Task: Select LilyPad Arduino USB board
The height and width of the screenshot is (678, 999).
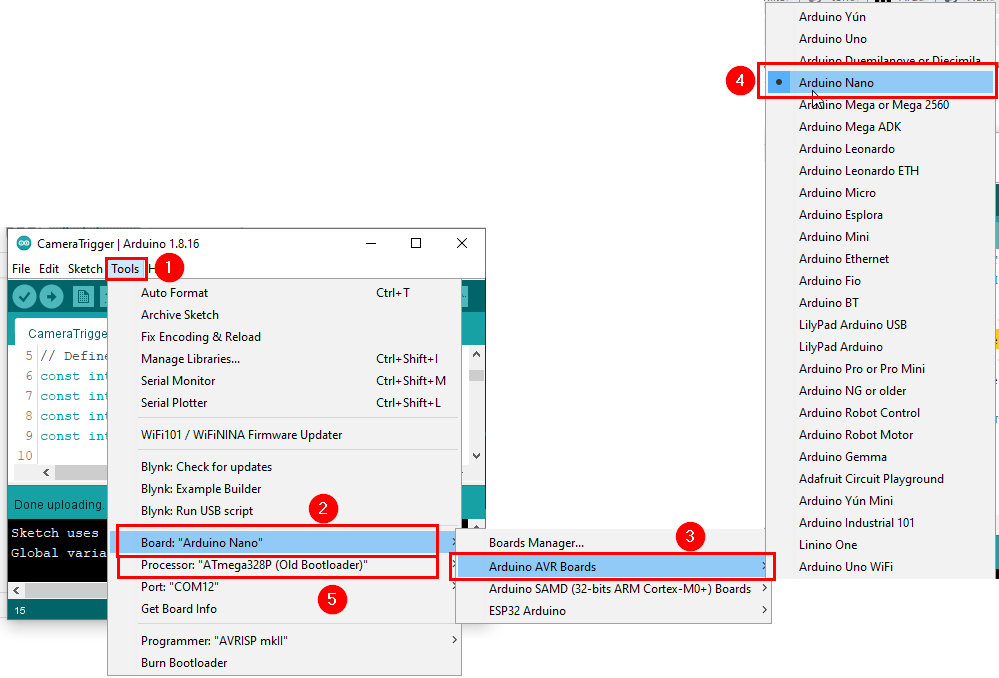Action: coord(879,325)
